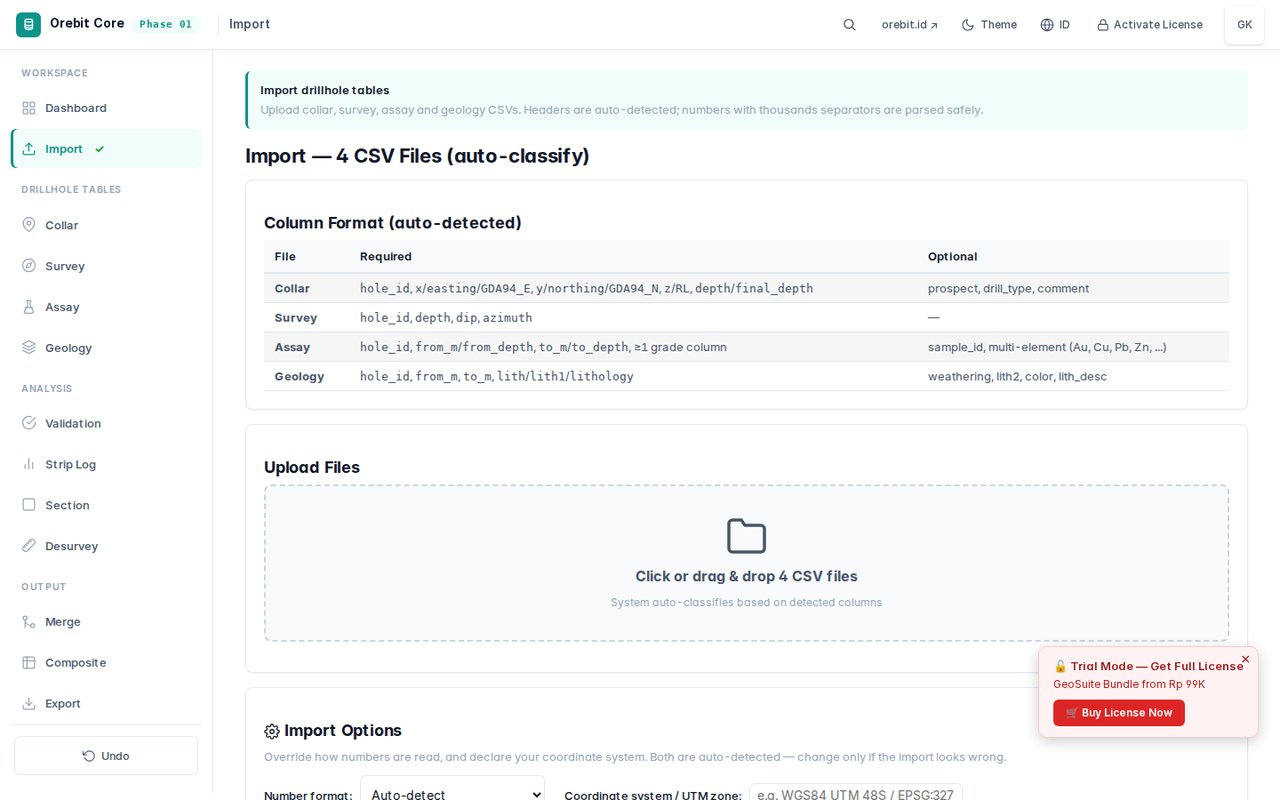Click the drag & drop CSV upload zone
1280x800 pixels.
tap(746, 563)
